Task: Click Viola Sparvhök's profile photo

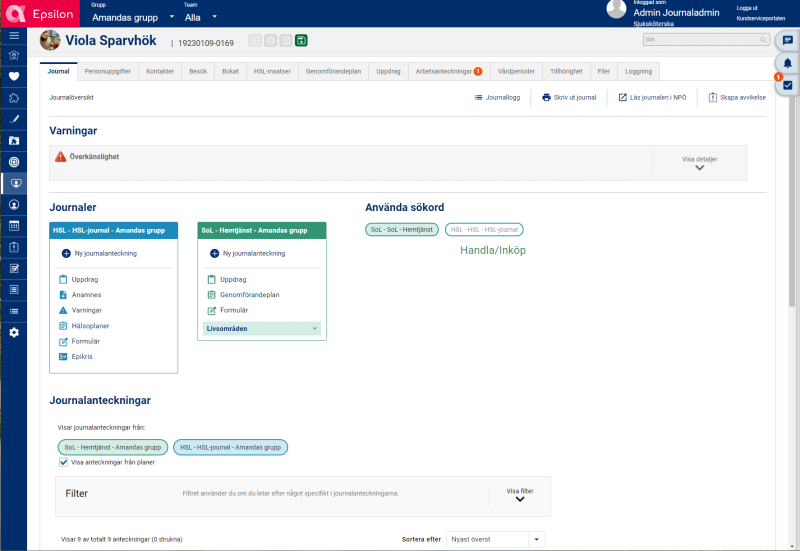Action: coord(50,40)
